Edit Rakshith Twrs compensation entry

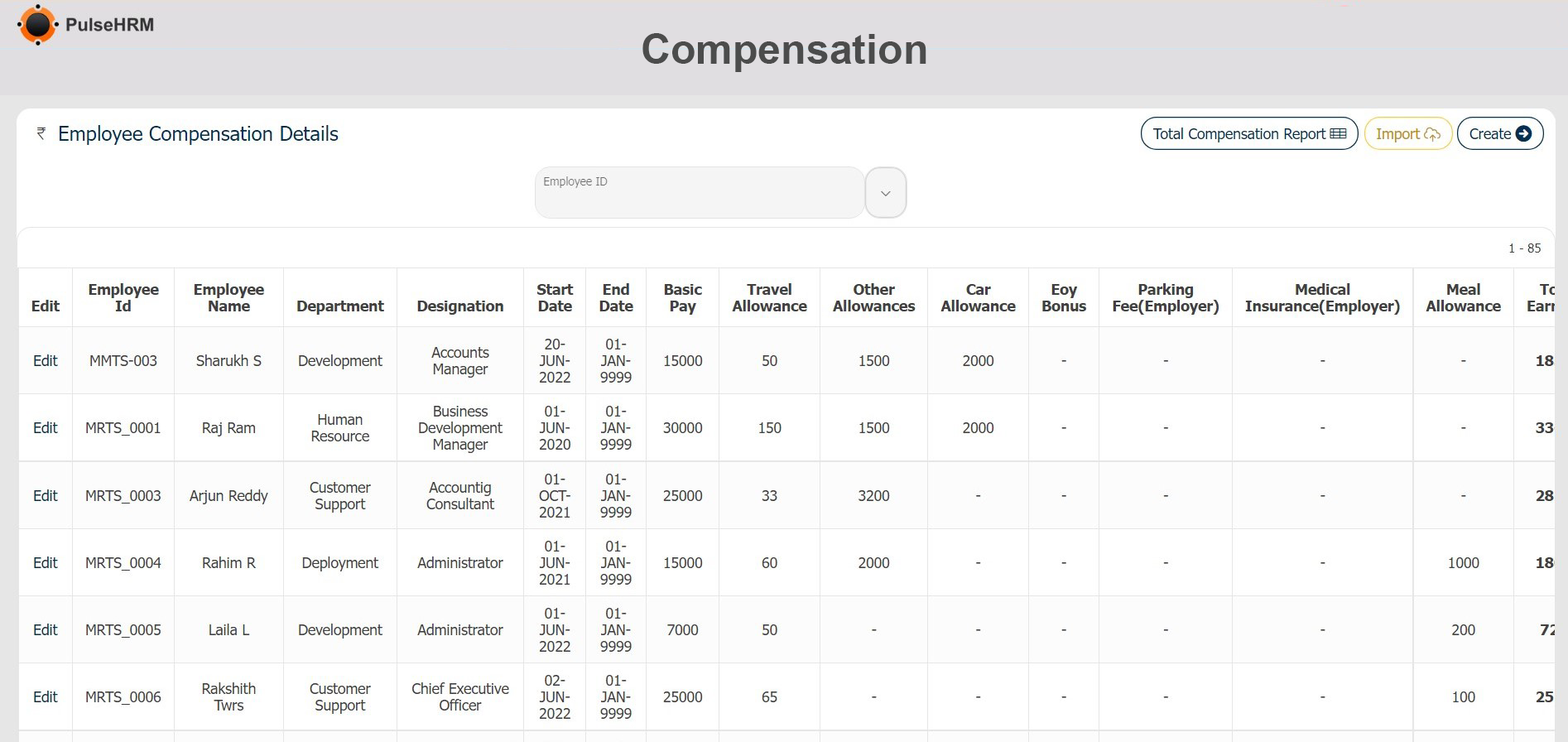[x=46, y=697]
